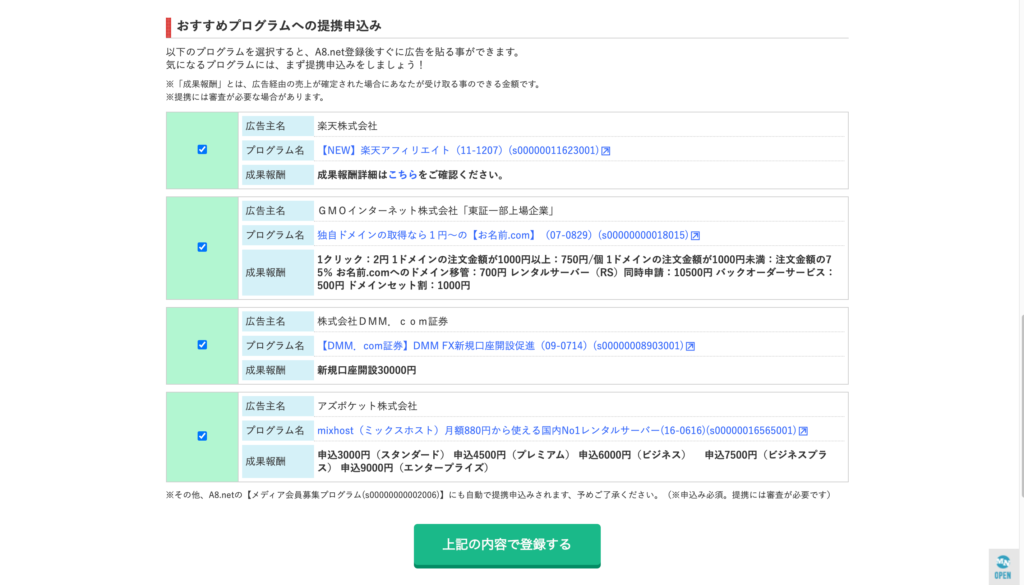Select the advertiser name 楽天株式会社
Image resolution: width=1024 pixels, height=585 pixels.
(x=347, y=126)
